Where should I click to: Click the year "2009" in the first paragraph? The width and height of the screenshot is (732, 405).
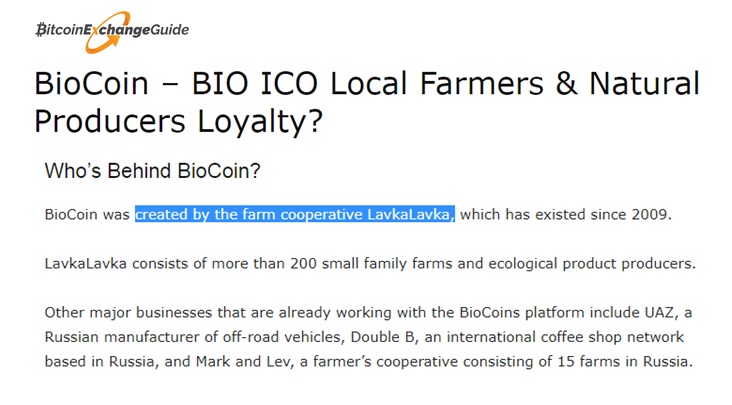(652, 215)
